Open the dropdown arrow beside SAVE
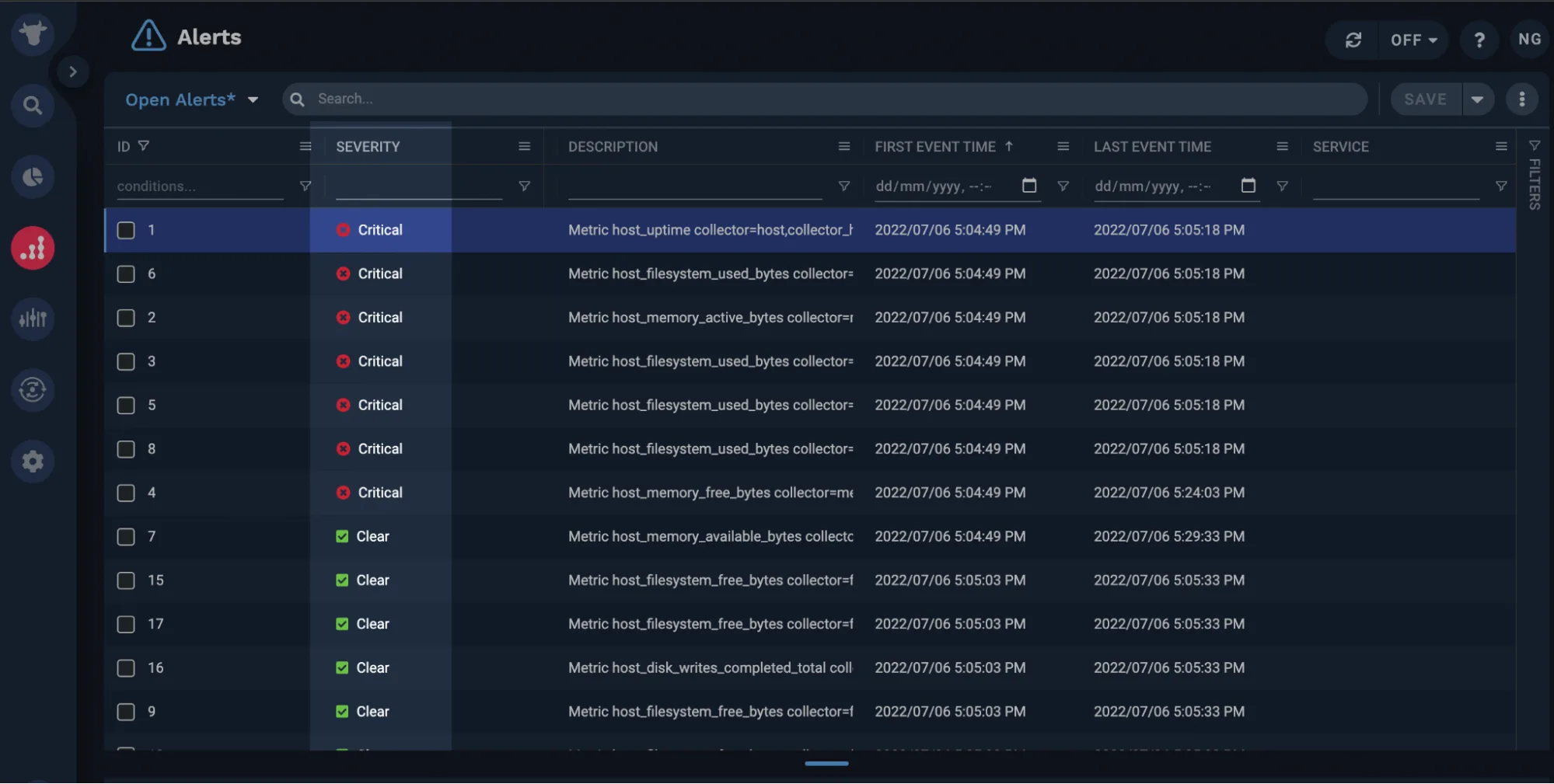 1477,99
